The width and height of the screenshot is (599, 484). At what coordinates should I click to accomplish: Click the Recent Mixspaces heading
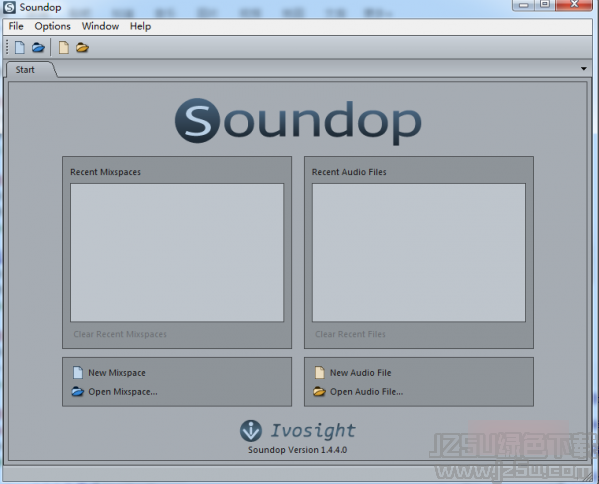pos(105,172)
